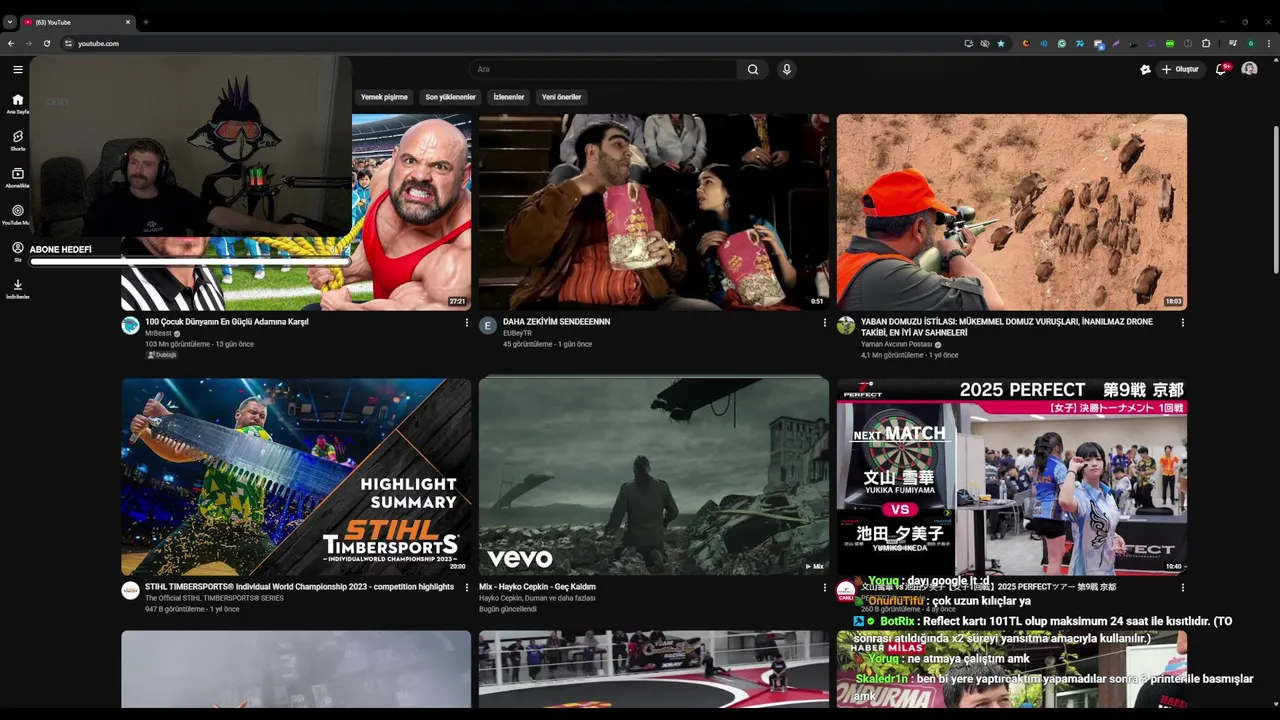Play the STIHL Timbersports highlight thumbnail

(x=296, y=477)
